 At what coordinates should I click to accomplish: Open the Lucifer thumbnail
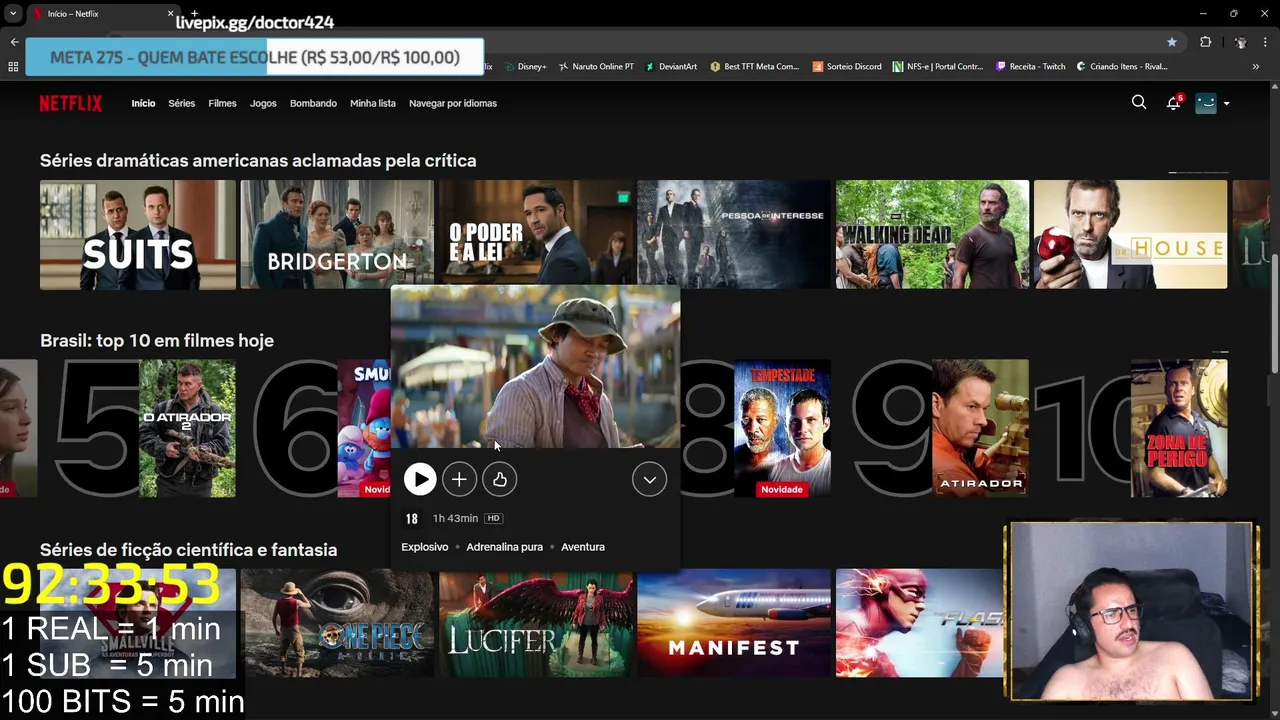tap(536, 623)
